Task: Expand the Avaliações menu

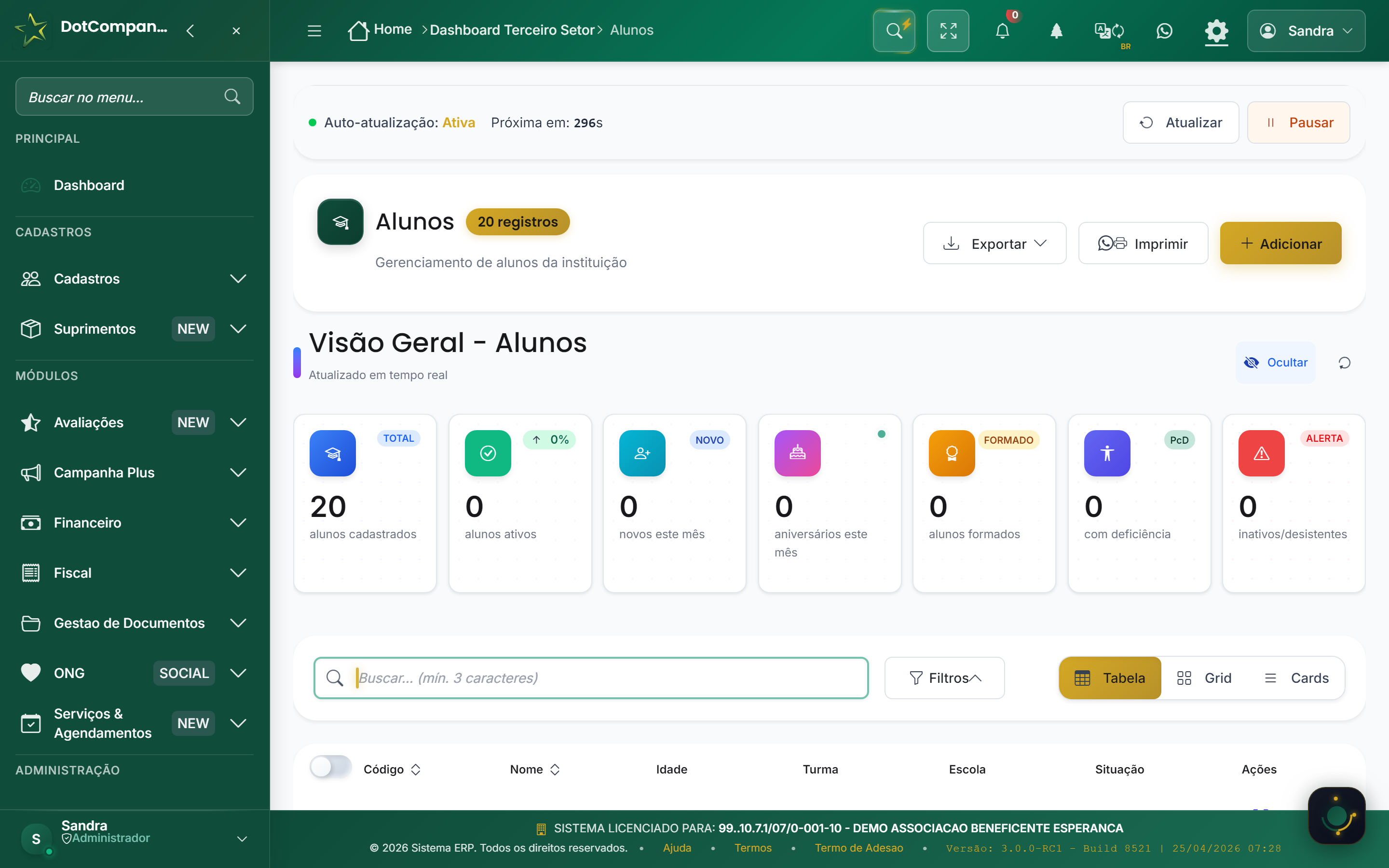Action: click(134, 422)
